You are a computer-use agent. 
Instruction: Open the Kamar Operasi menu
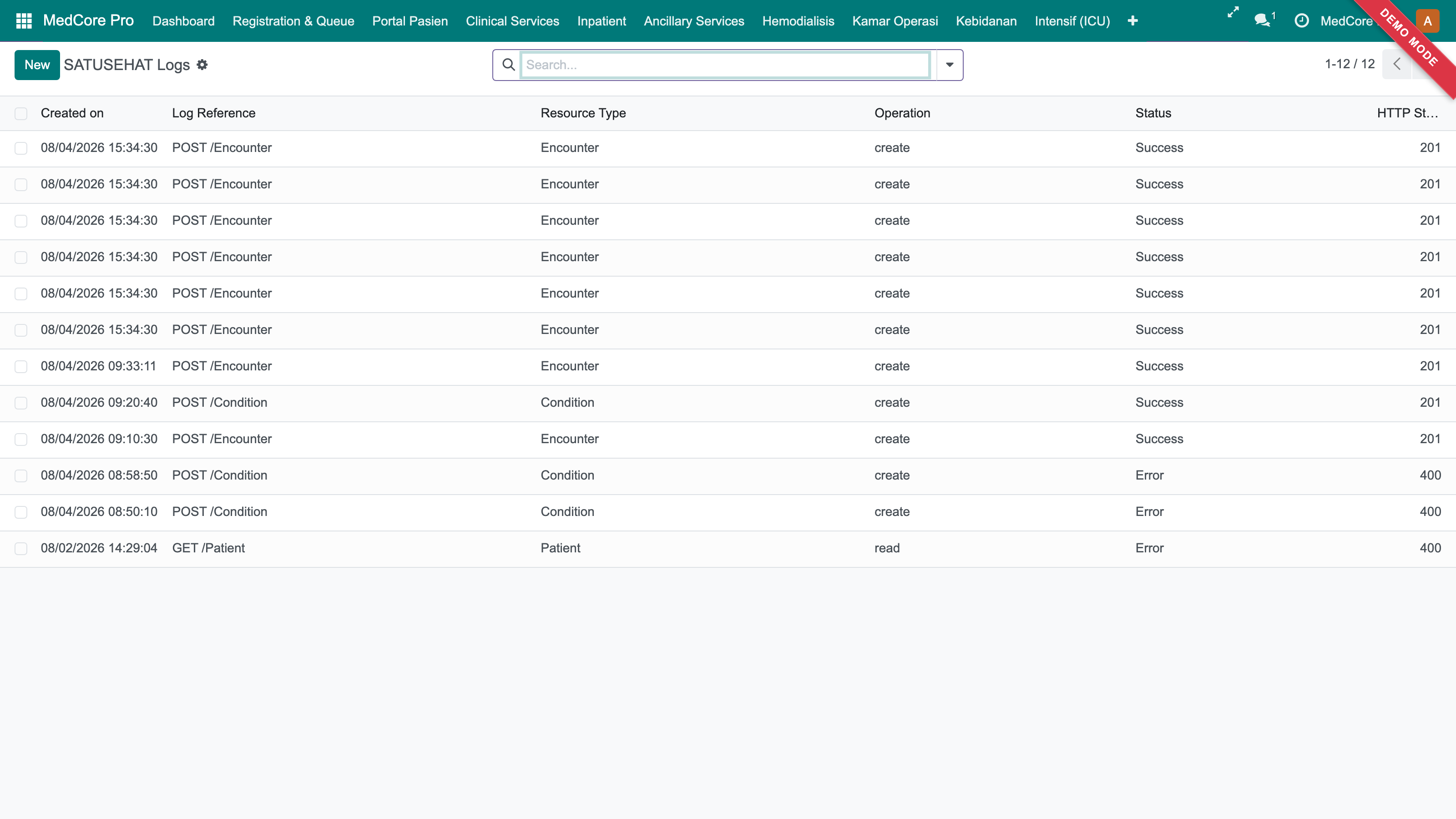point(895,21)
